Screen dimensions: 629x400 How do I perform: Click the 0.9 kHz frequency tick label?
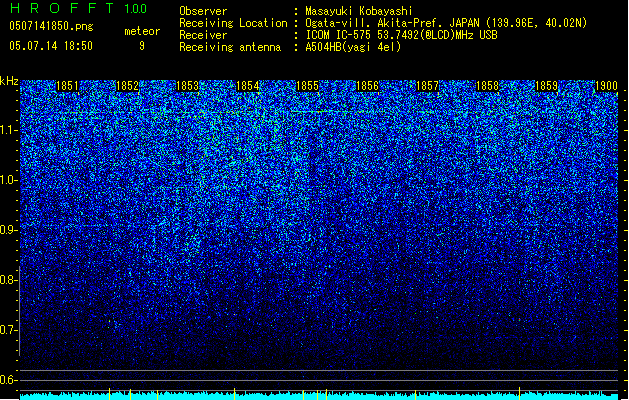[x=7, y=230]
